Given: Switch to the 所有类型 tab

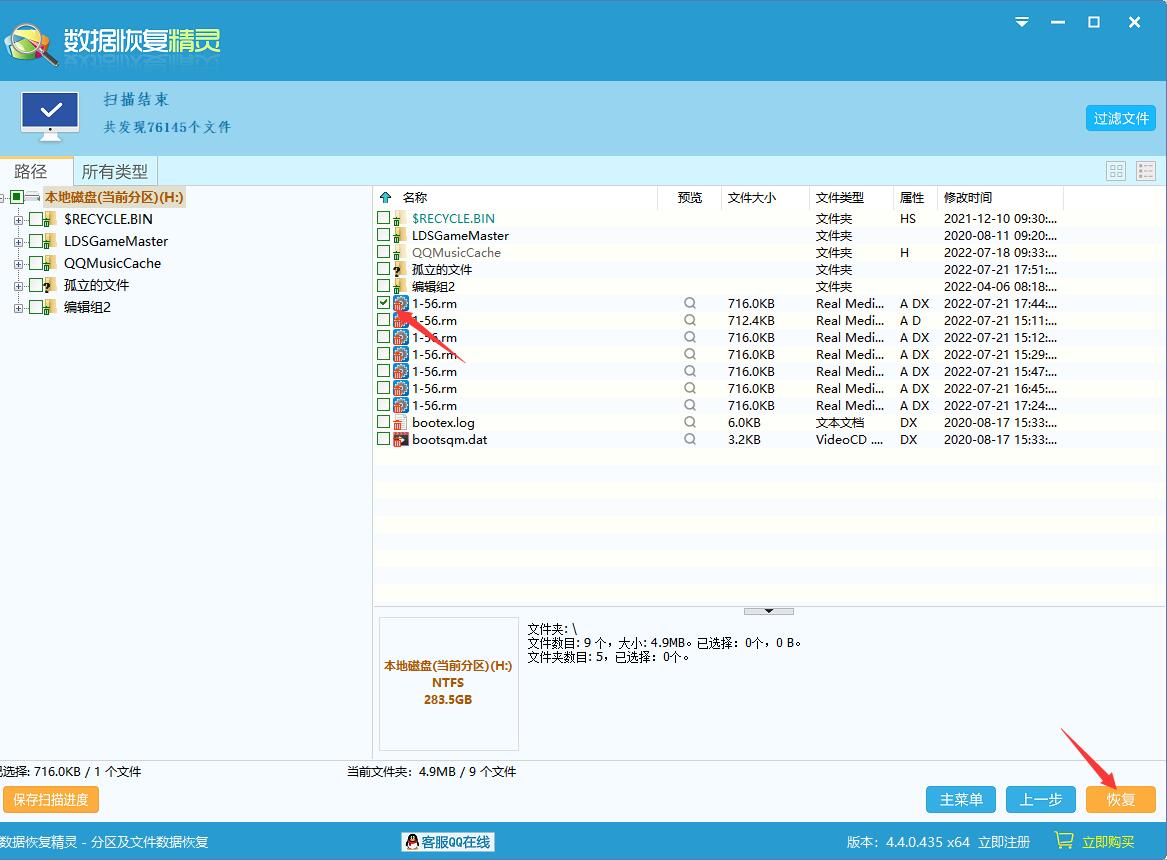Looking at the screenshot, I should [x=114, y=171].
